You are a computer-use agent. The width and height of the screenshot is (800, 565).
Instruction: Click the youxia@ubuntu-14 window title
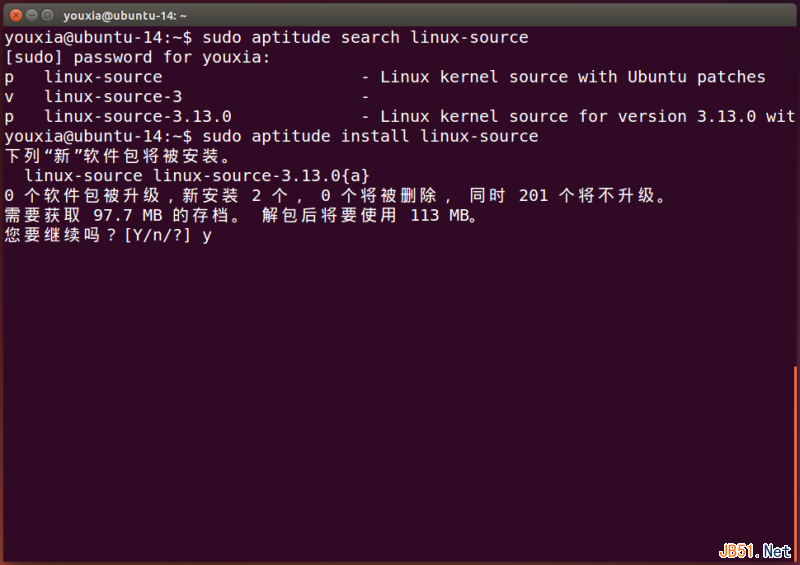click(125, 15)
